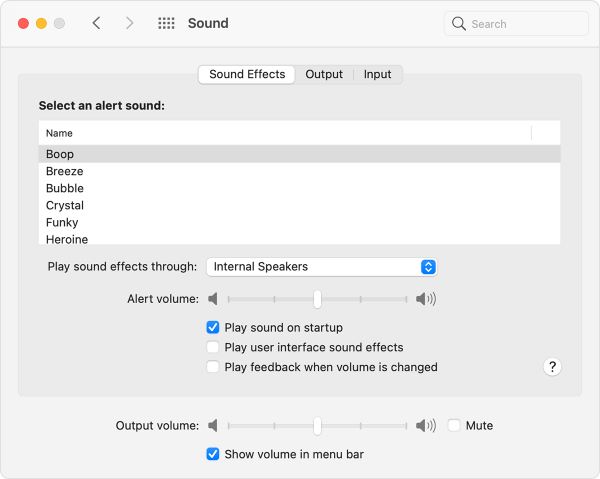Click the back navigation arrow
Viewport: 600px width, 479px height.
coord(96,23)
